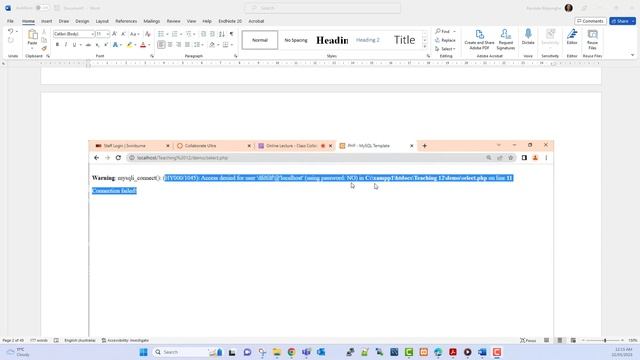Viewport: 640px width, 360px height.
Task: Click Accessibility: Investigate in status bar
Action: pyautogui.click(x=125, y=340)
